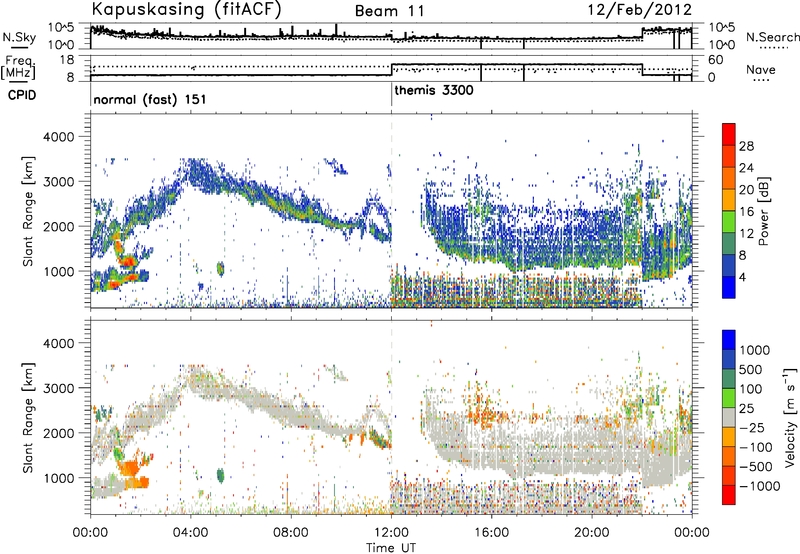Click the Nave legend label
This screenshot has width=800, height=554.
pyautogui.click(x=761, y=70)
